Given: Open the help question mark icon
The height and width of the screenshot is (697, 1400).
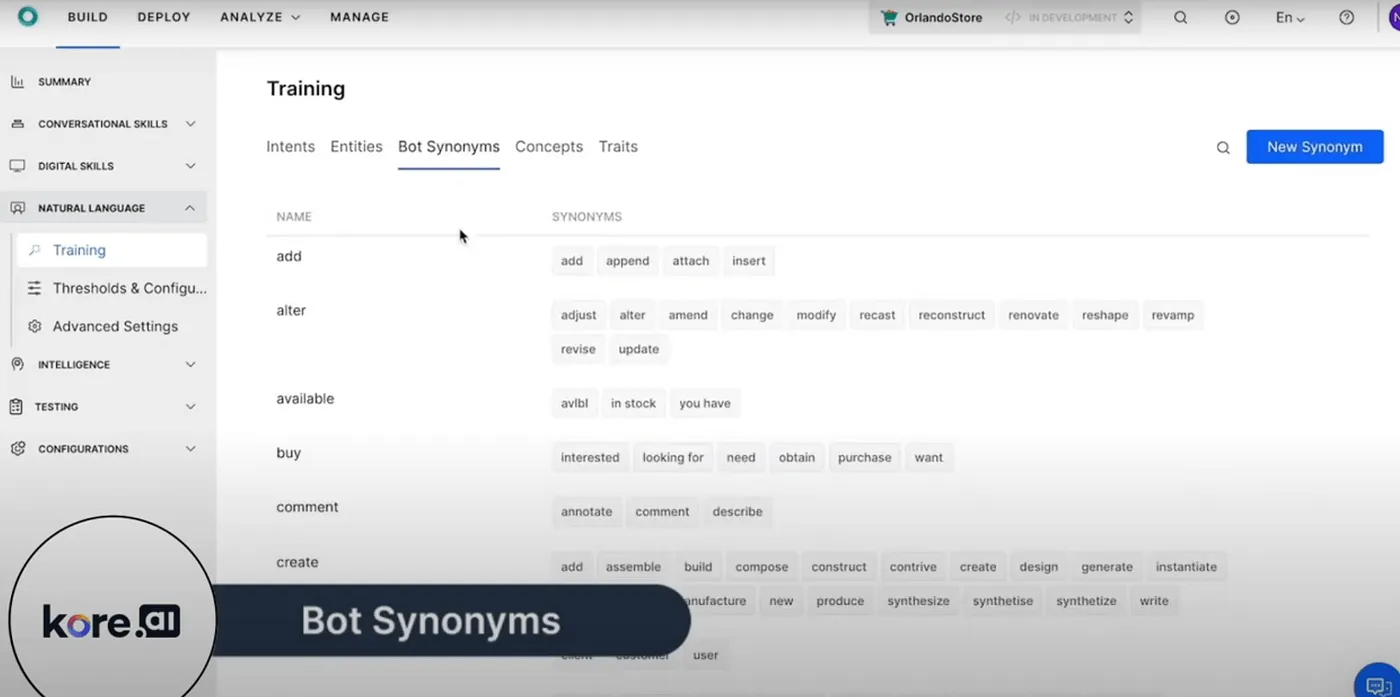Looking at the screenshot, I should (x=1346, y=17).
